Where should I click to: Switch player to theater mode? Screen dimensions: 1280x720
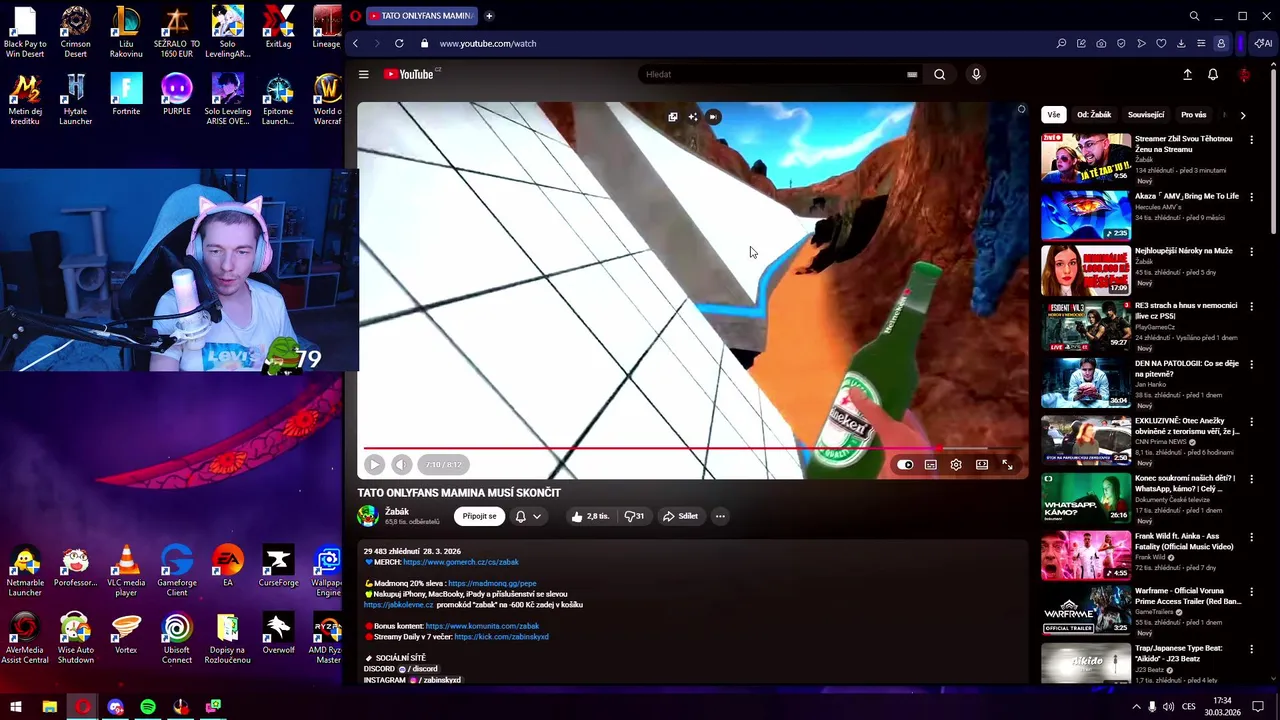tap(982, 464)
